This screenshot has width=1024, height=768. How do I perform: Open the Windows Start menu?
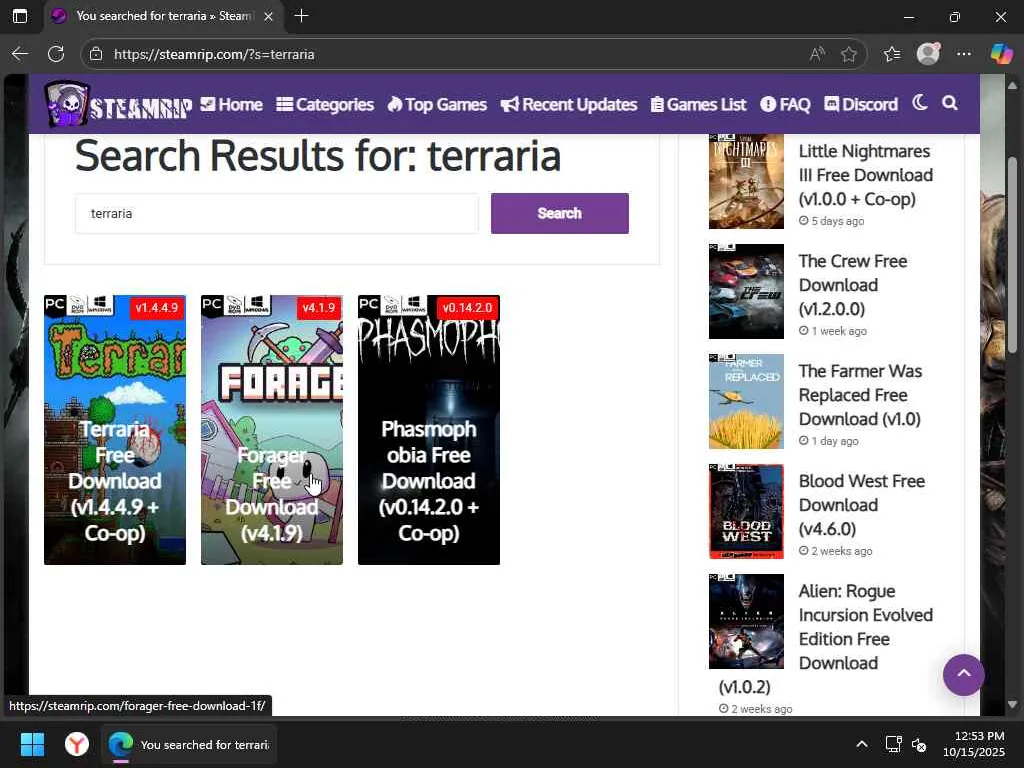click(32, 744)
